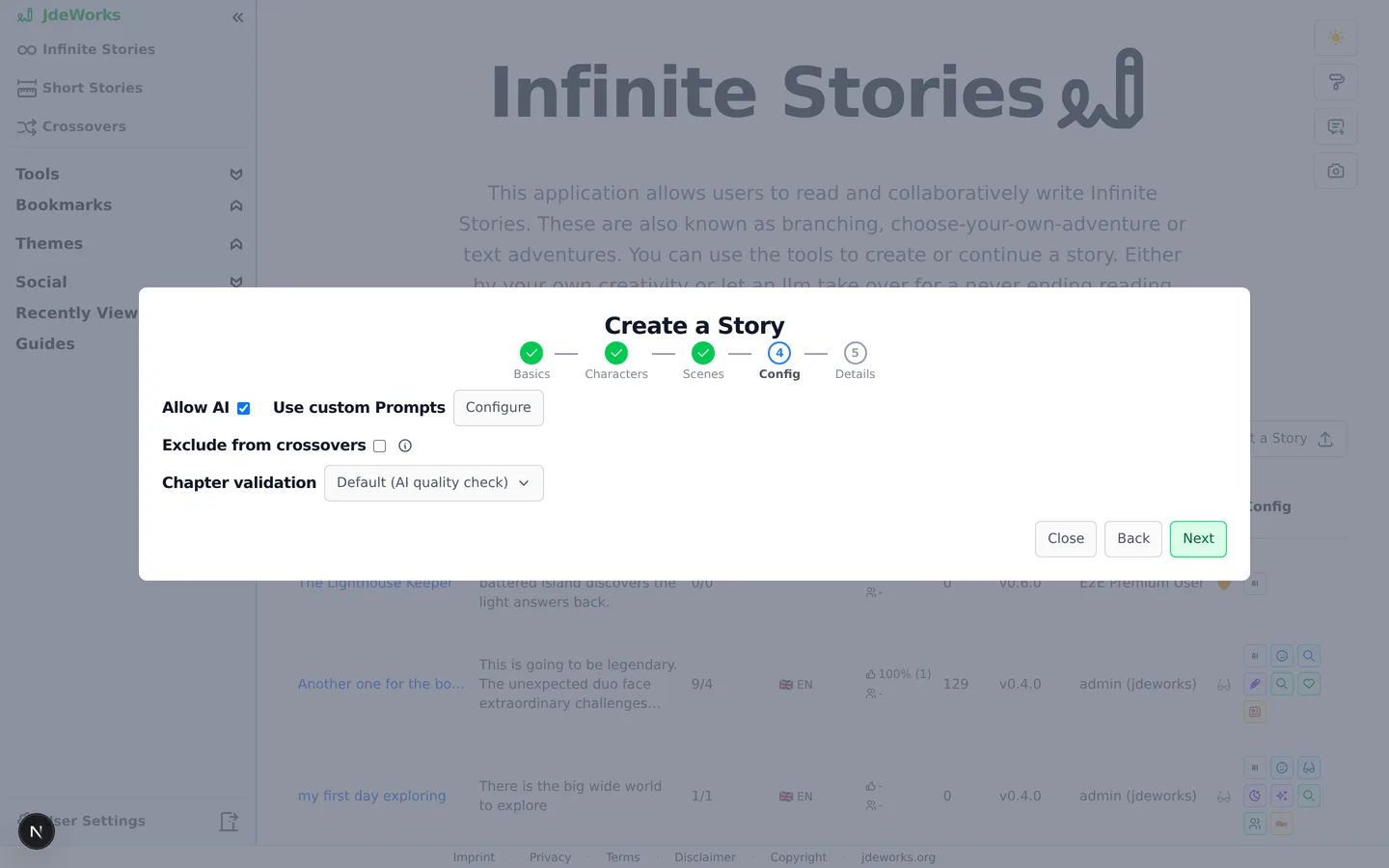Expand the Tools sidebar section
This screenshot has width=1389, height=868.
point(236,175)
